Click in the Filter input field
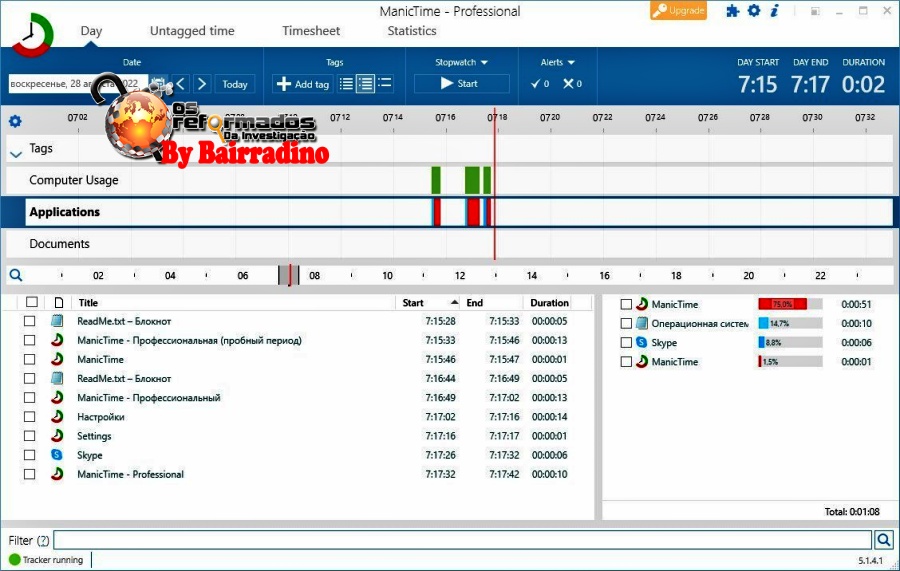This screenshot has height=571, width=900. (463, 539)
